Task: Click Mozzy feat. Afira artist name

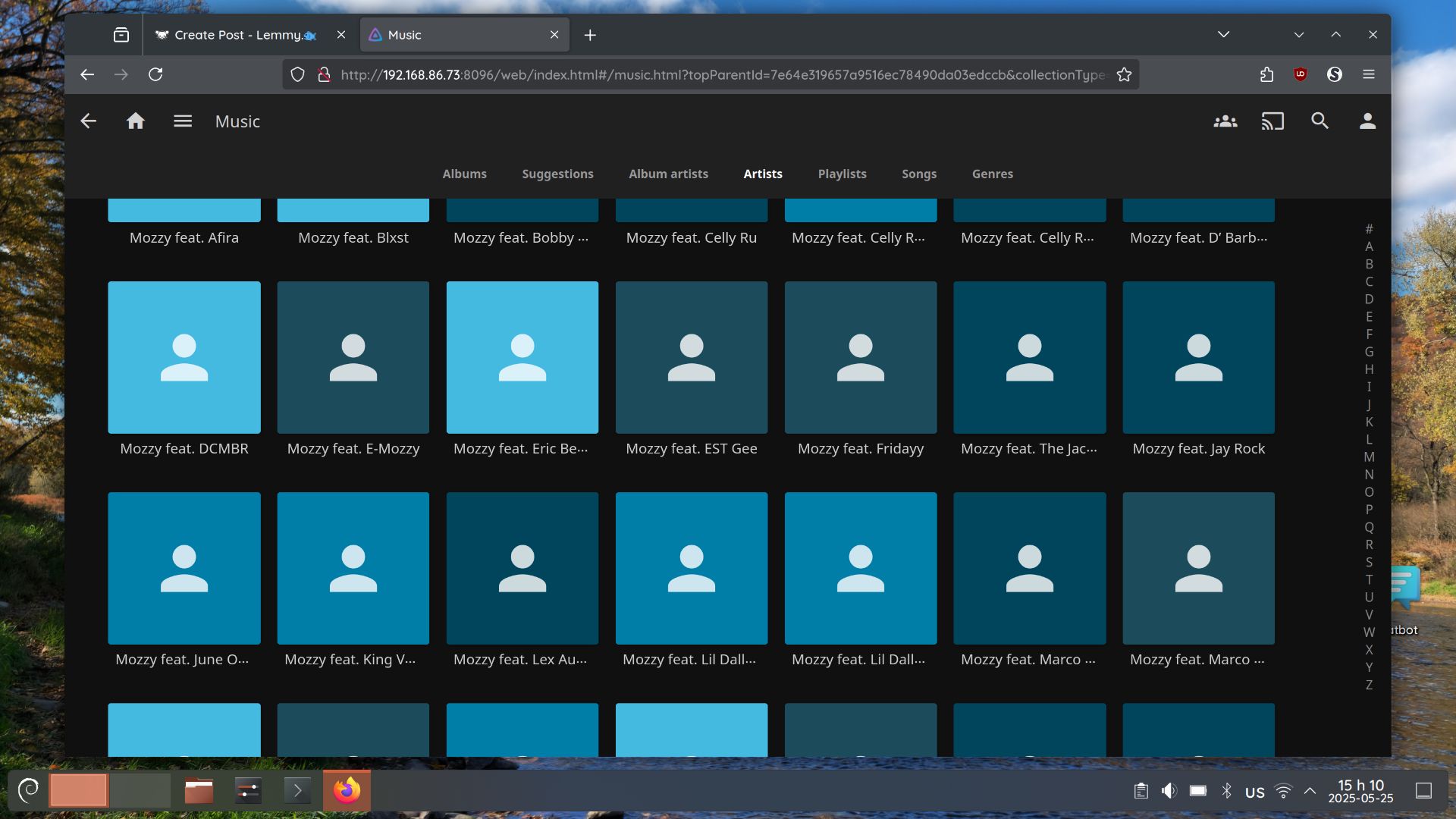Action: [184, 237]
